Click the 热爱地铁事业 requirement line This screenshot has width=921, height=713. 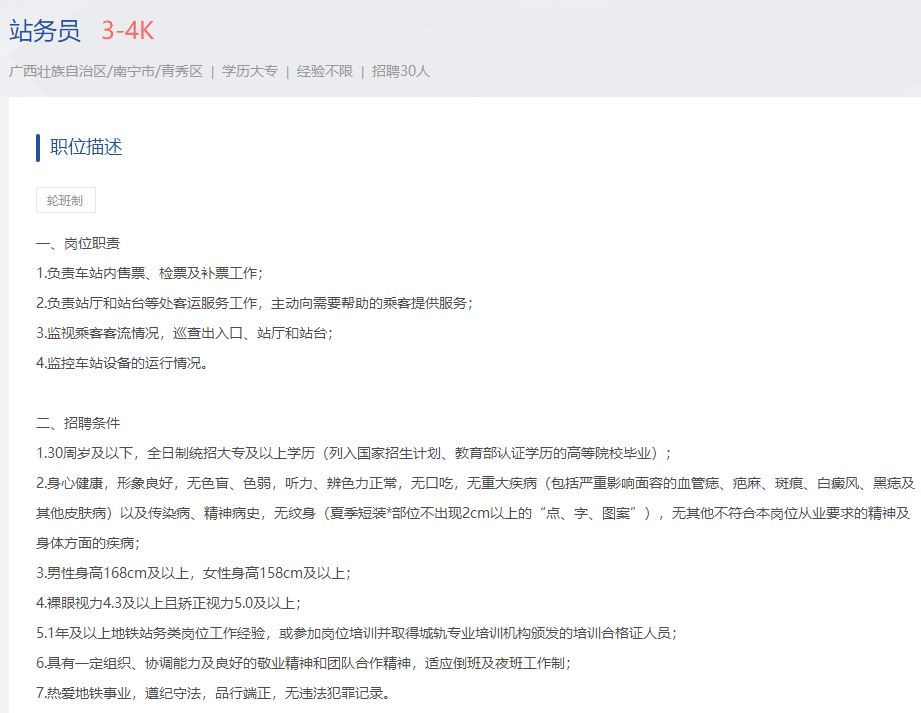pos(213,693)
